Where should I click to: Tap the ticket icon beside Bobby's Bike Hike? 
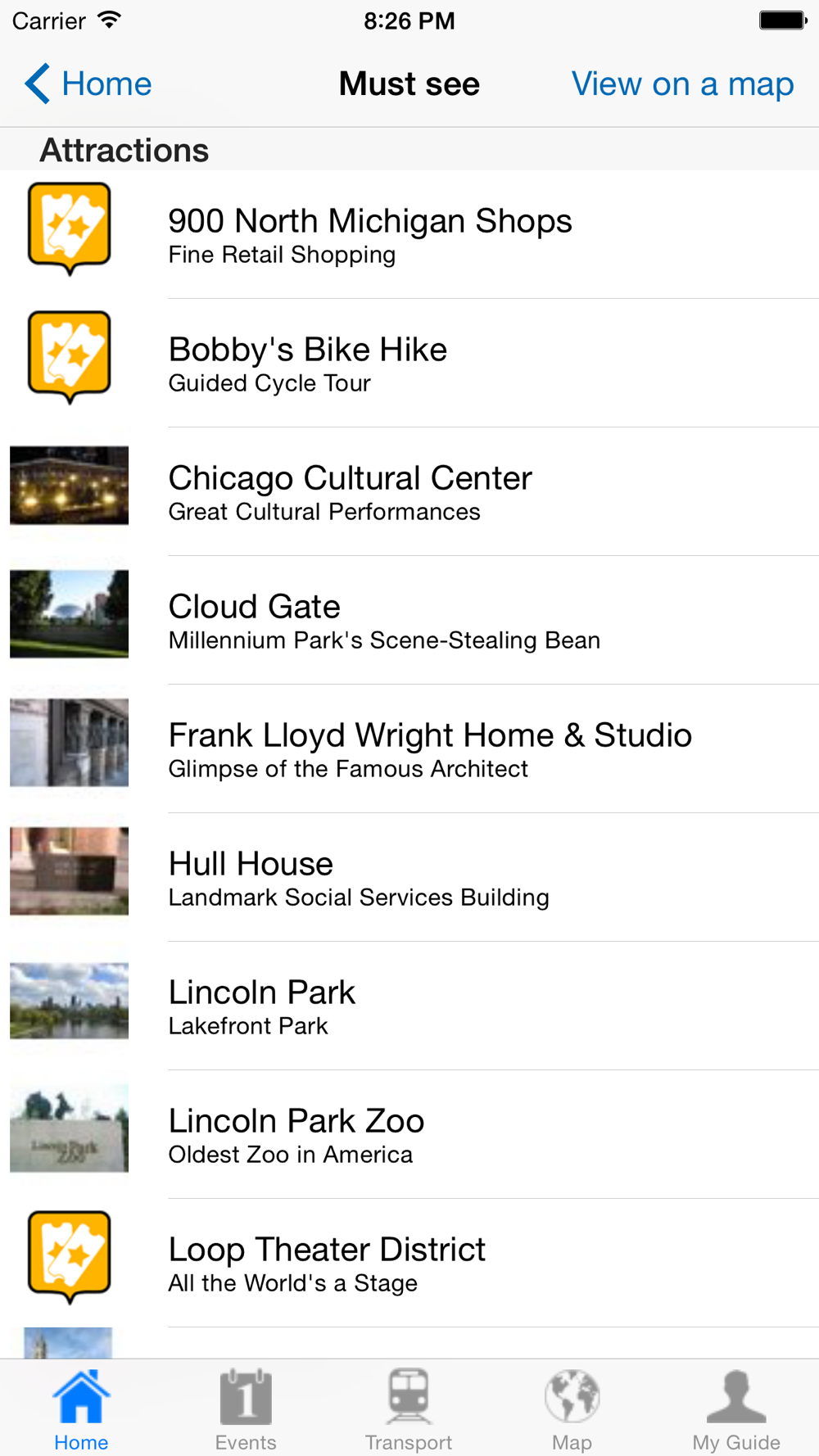[x=70, y=356]
